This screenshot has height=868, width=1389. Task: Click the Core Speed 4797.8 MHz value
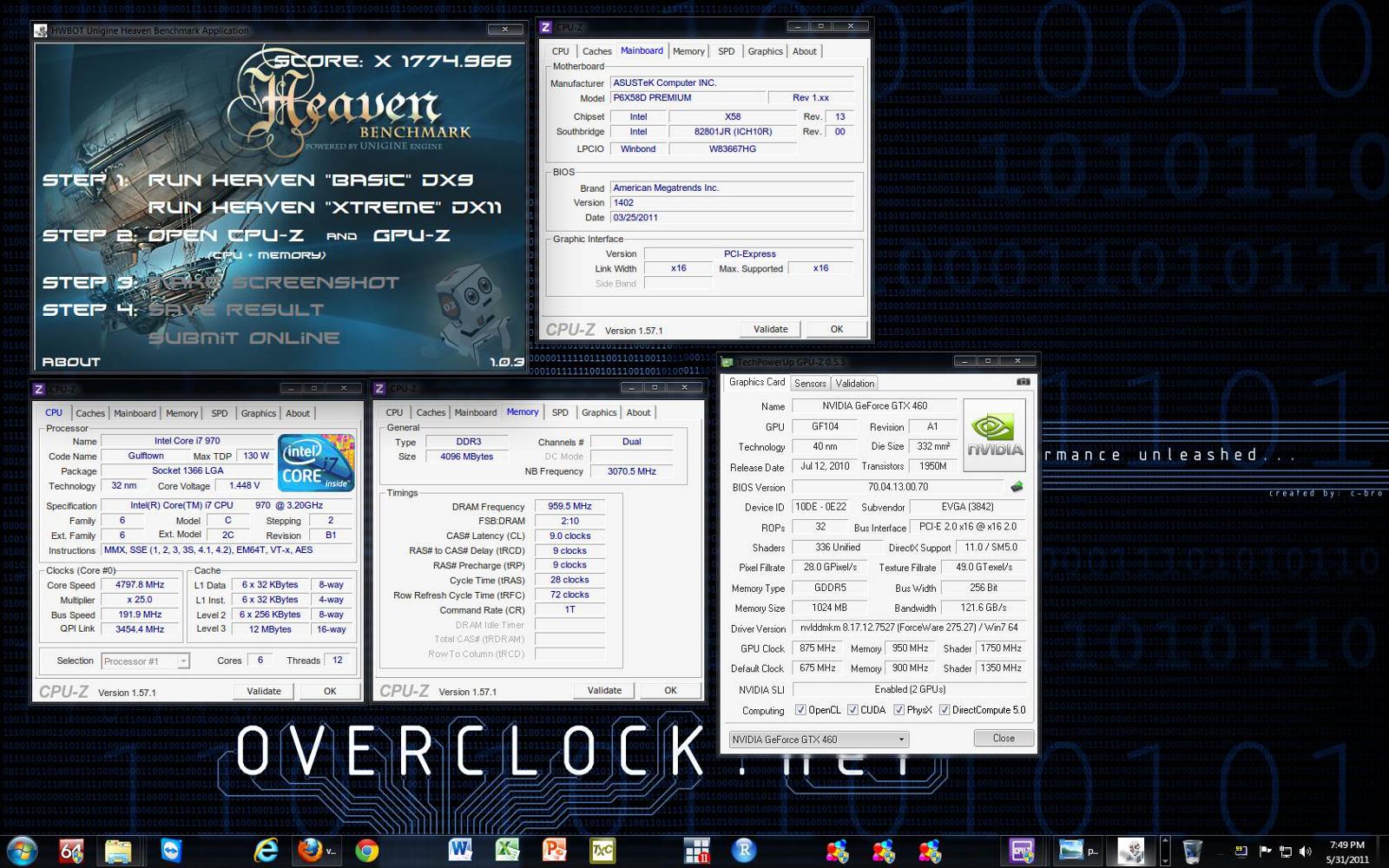tap(141, 585)
